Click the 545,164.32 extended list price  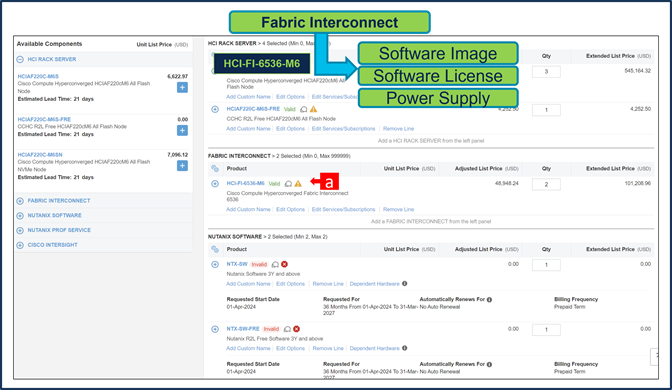coord(638,71)
